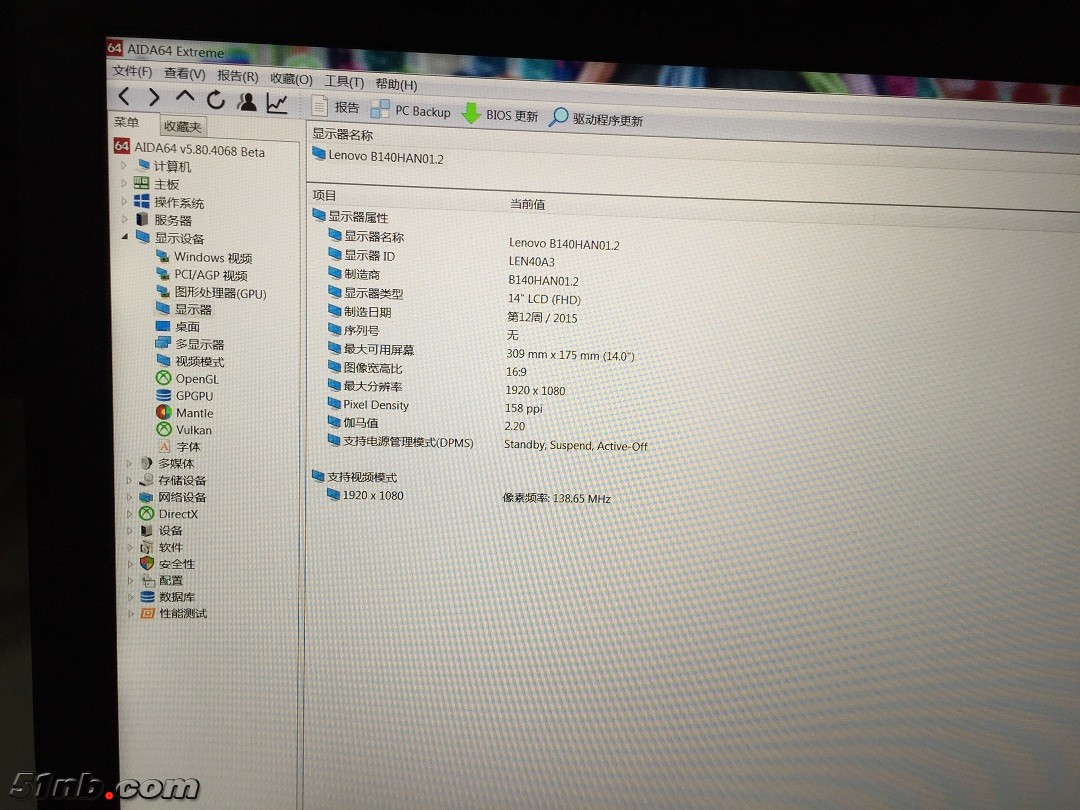Open the user/favorites person icon
The height and width of the screenshot is (810, 1080).
click(x=246, y=101)
